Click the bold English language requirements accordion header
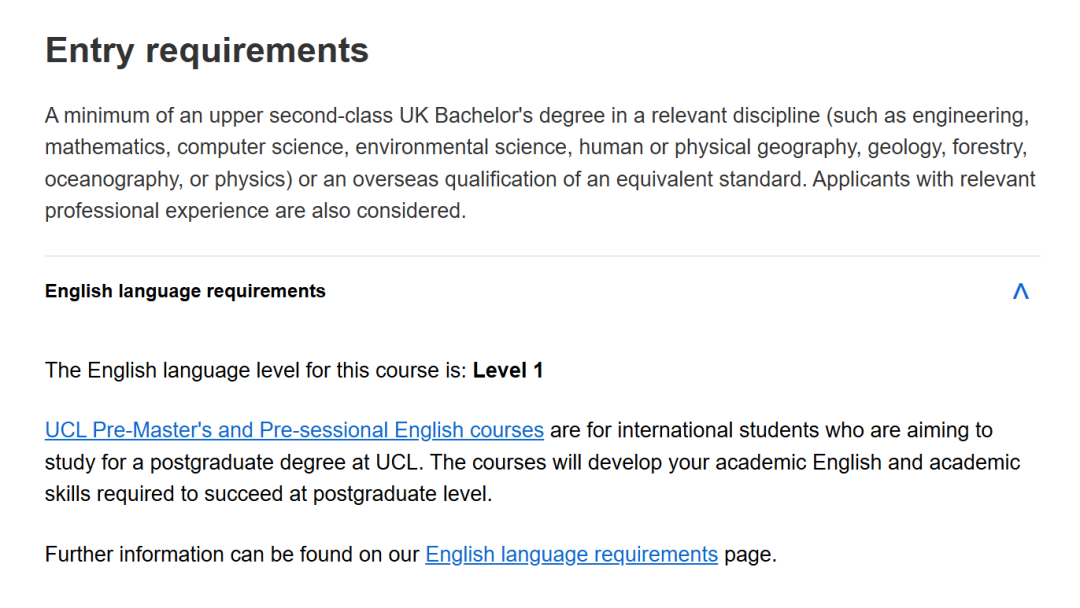The width and height of the screenshot is (1080, 608). point(185,291)
